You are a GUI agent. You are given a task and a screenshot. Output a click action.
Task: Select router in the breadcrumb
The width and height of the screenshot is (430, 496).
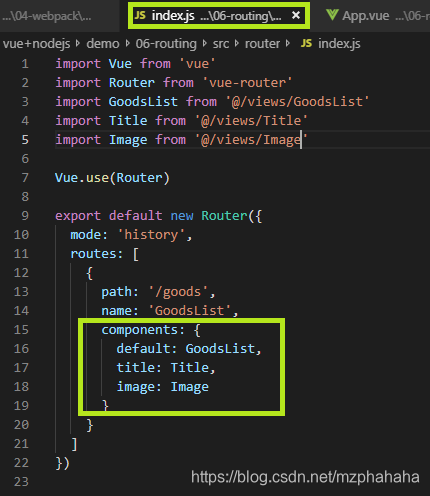[x=262, y=44]
